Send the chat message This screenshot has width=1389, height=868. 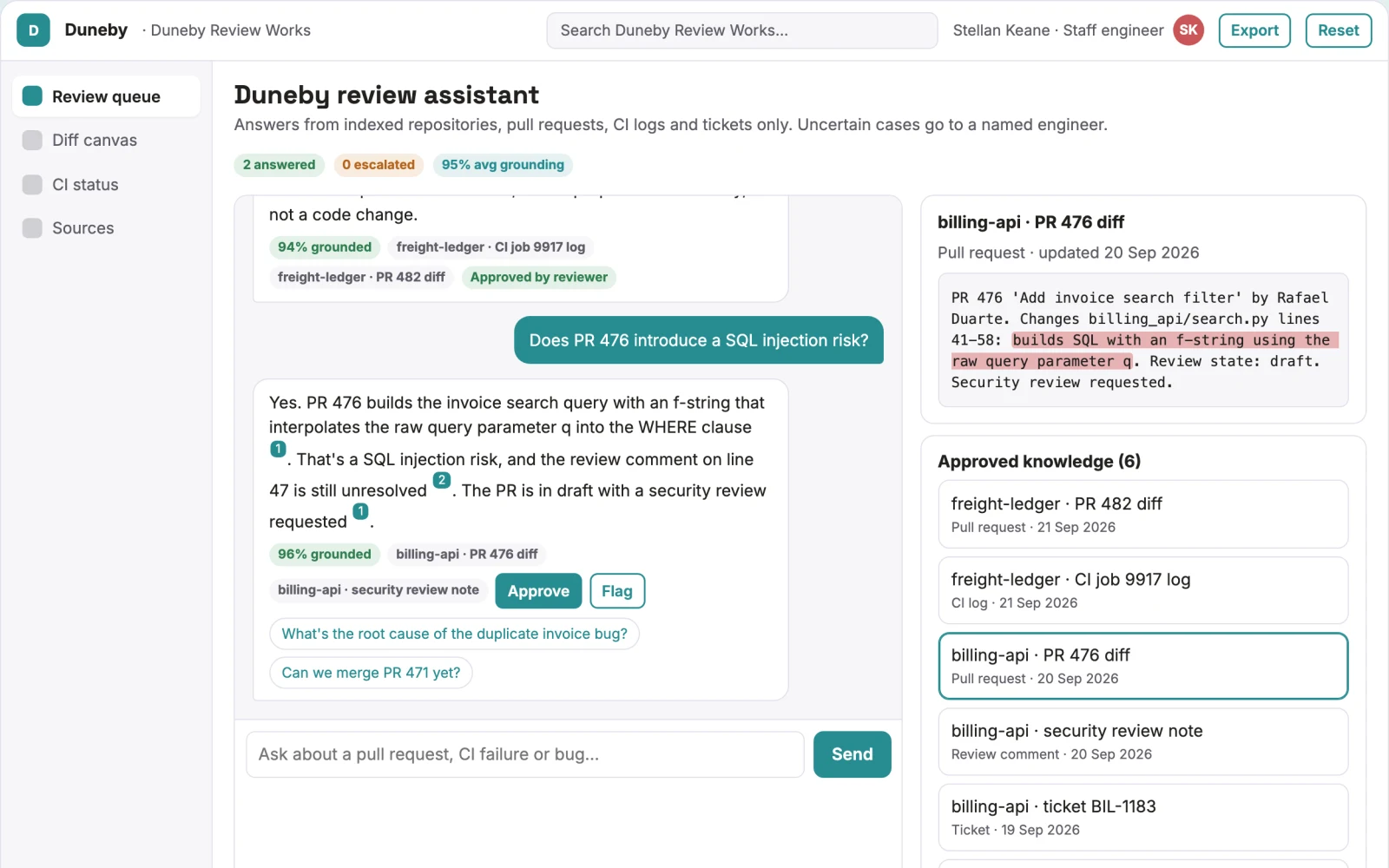[852, 754]
